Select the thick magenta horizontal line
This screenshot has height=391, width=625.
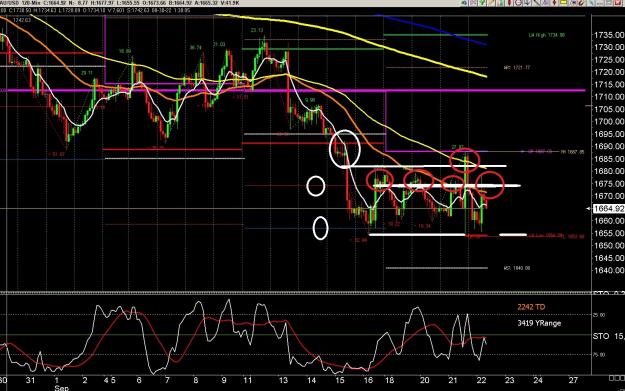click(x=293, y=91)
